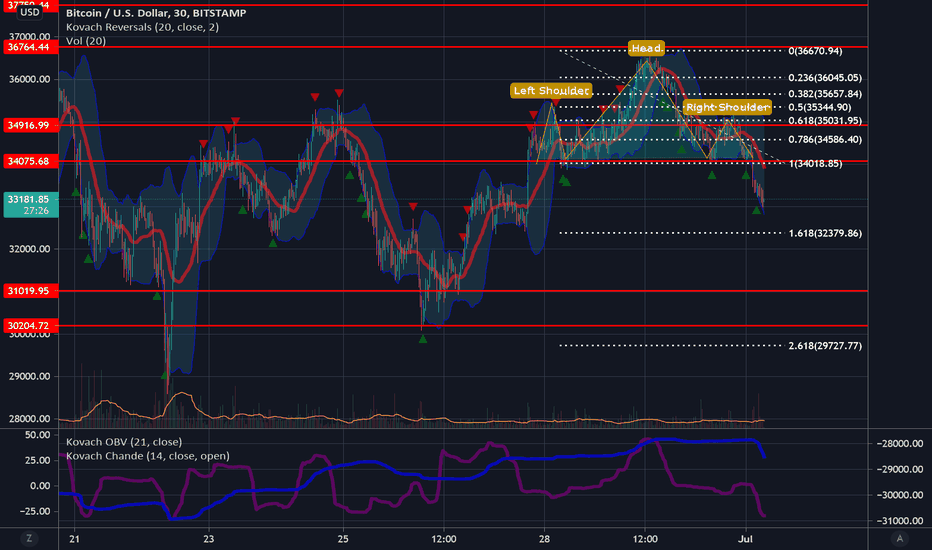Image resolution: width=932 pixels, height=550 pixels.
Task: Toggle the auto scale A button
Action: pos(899,539)
